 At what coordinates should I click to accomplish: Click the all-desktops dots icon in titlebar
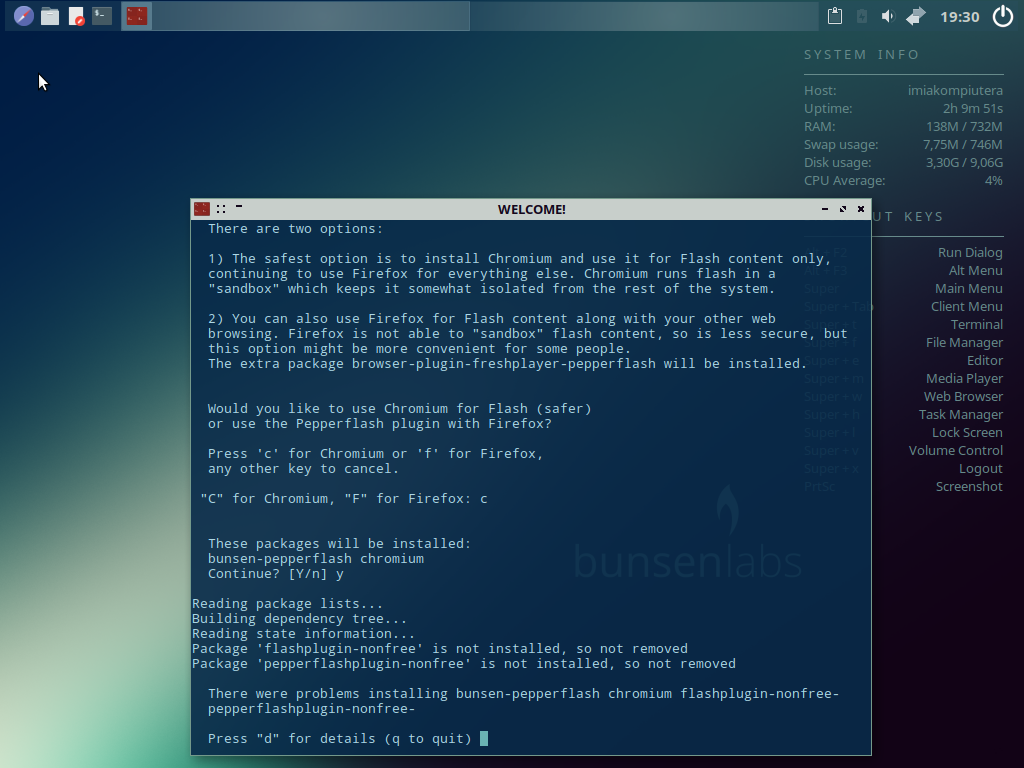pyautogui.click(x=221, y=209)
